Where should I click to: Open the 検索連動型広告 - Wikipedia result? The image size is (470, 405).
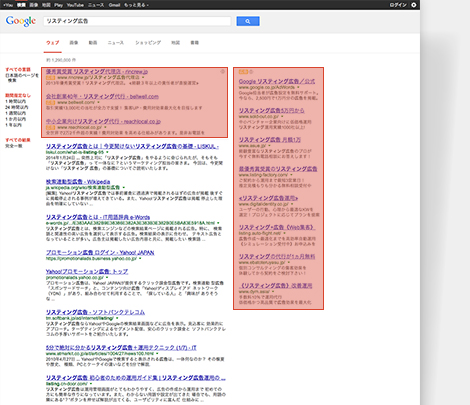point(78,182)
